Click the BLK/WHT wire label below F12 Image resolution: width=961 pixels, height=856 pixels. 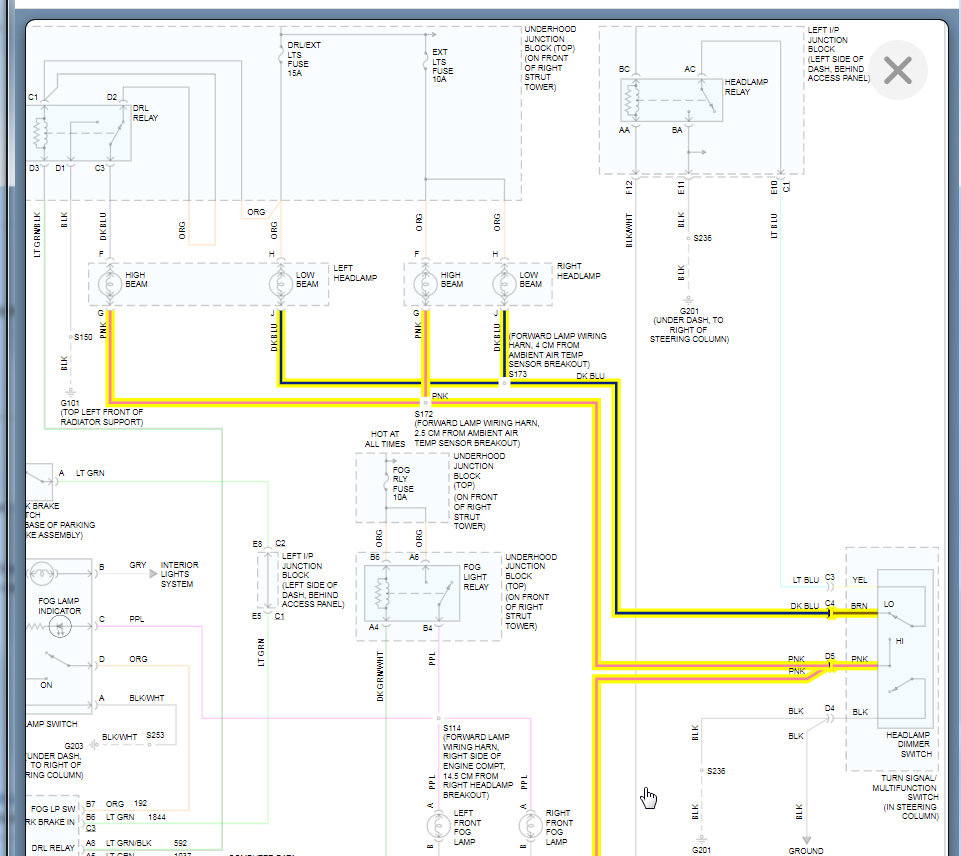pyautogui.click(x=629, y=230)
